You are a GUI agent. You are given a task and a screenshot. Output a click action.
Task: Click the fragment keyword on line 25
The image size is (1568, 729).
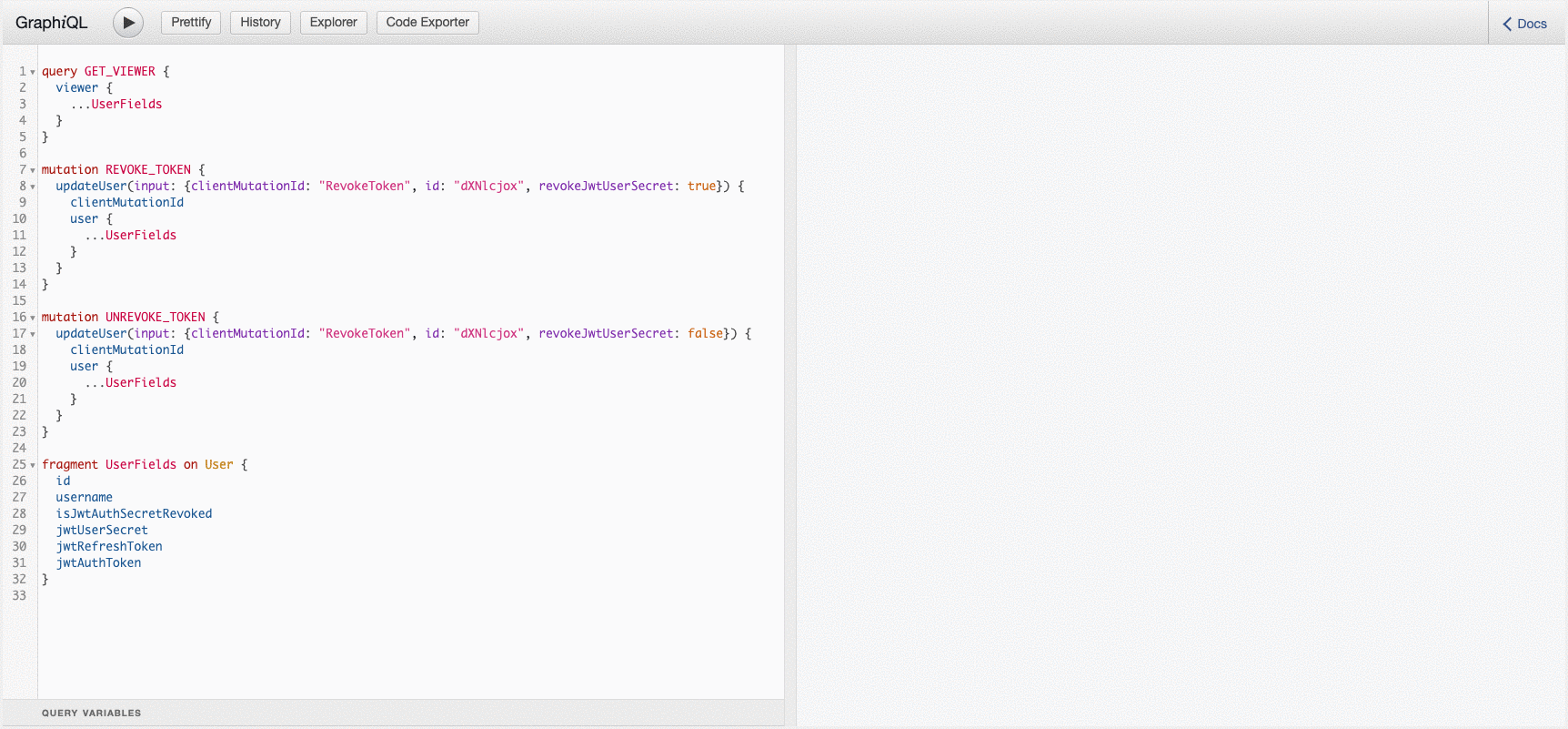[x=70, y=464]
